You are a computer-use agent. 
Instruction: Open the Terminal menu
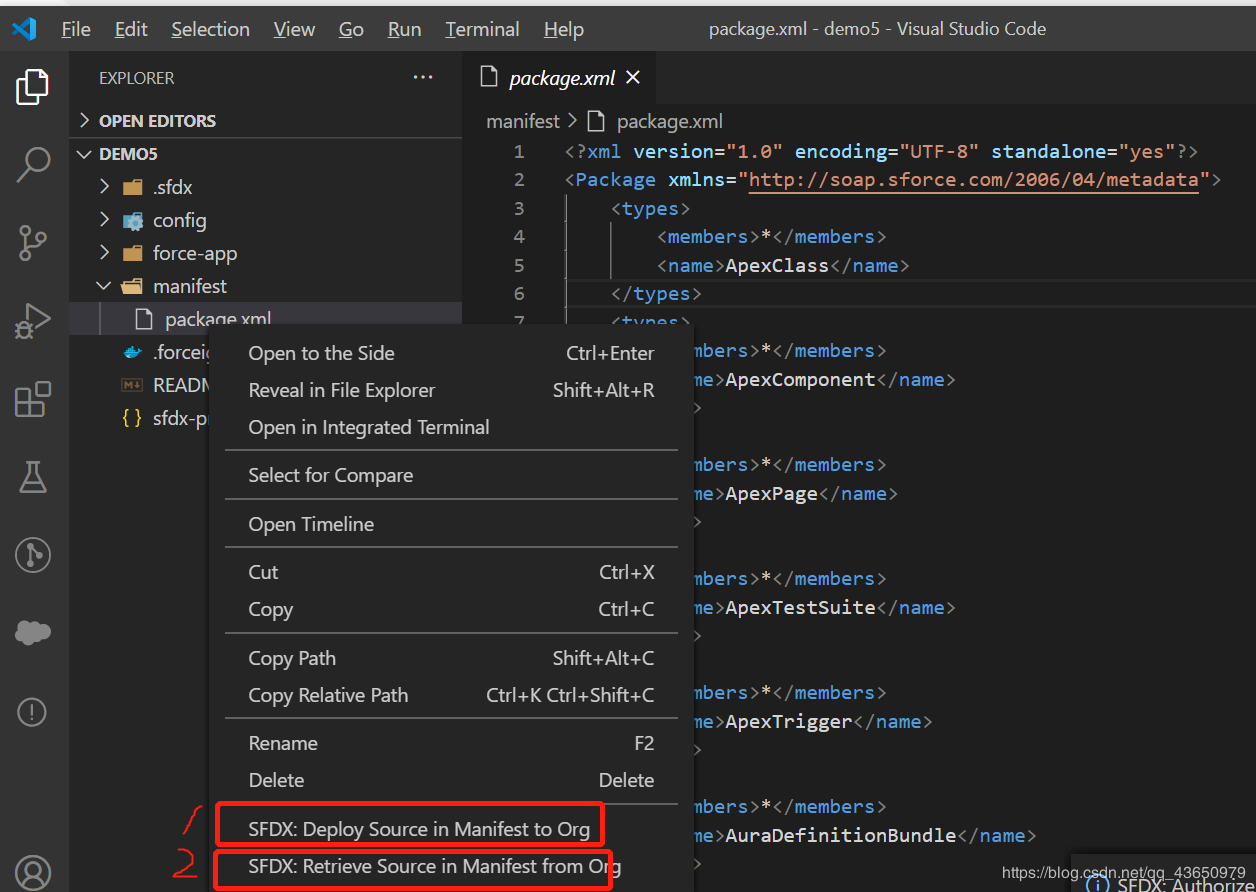click(482, 29)
